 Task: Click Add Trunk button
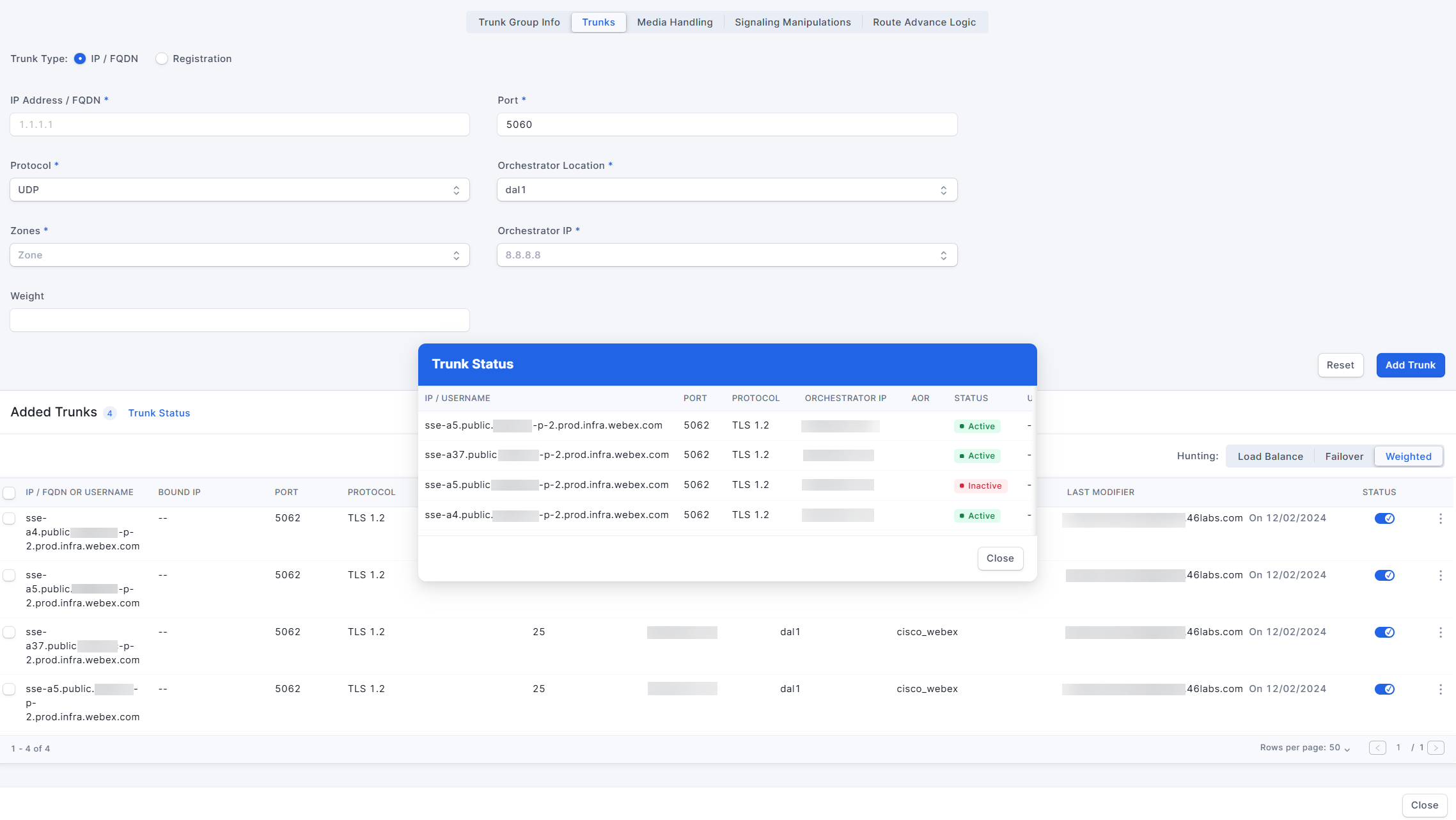[x=1410, y=365]
